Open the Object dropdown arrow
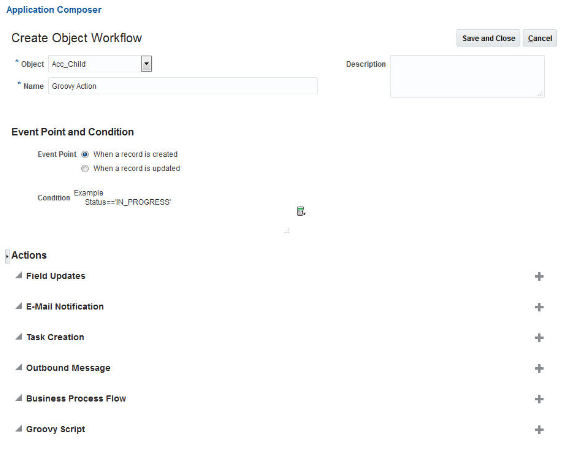The height and width of the screenshot is (475, 566). click(x=146, y=64)
